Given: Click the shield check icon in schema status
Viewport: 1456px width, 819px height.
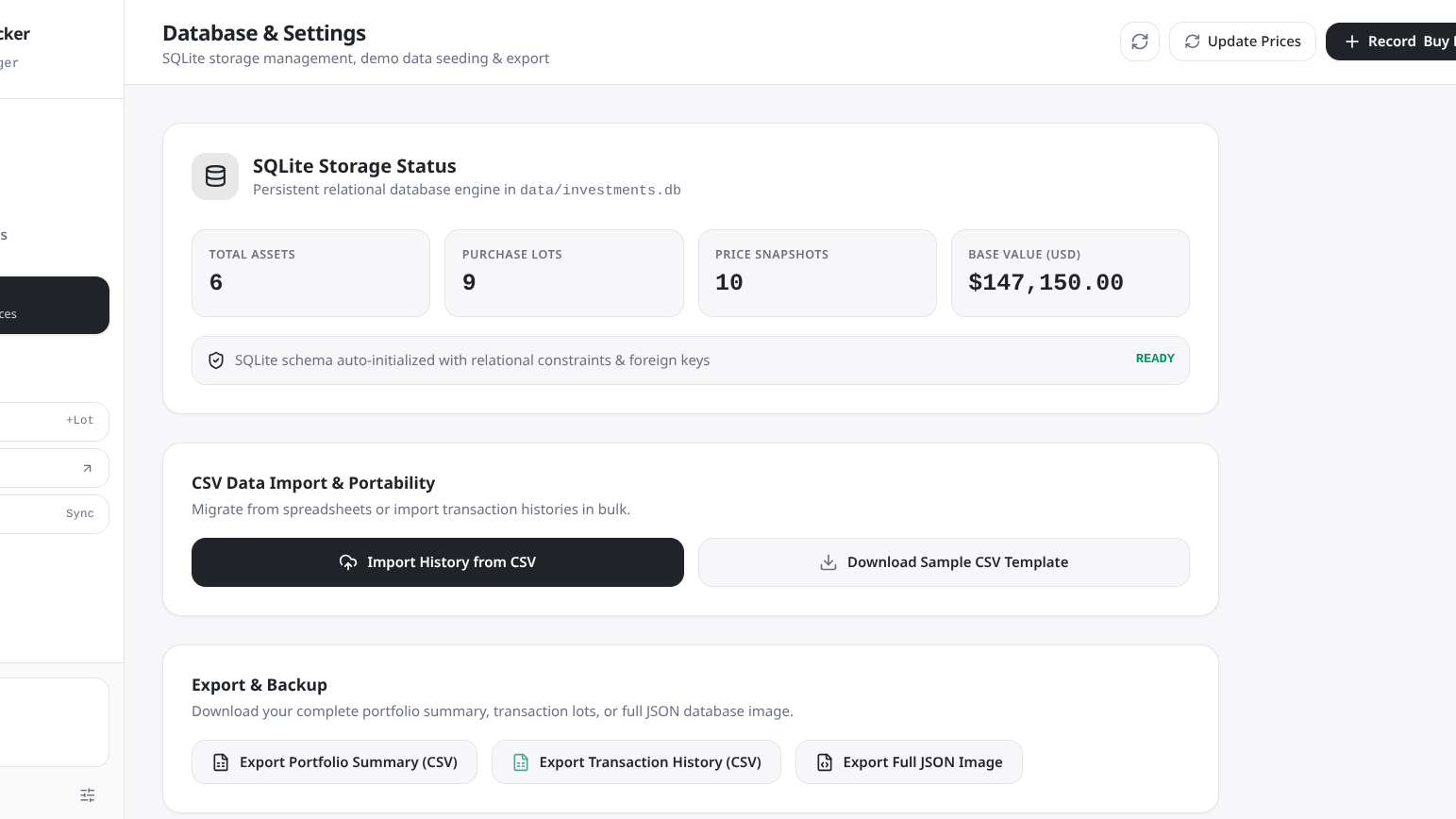Looking at the screenshot, I should point(216,360).
